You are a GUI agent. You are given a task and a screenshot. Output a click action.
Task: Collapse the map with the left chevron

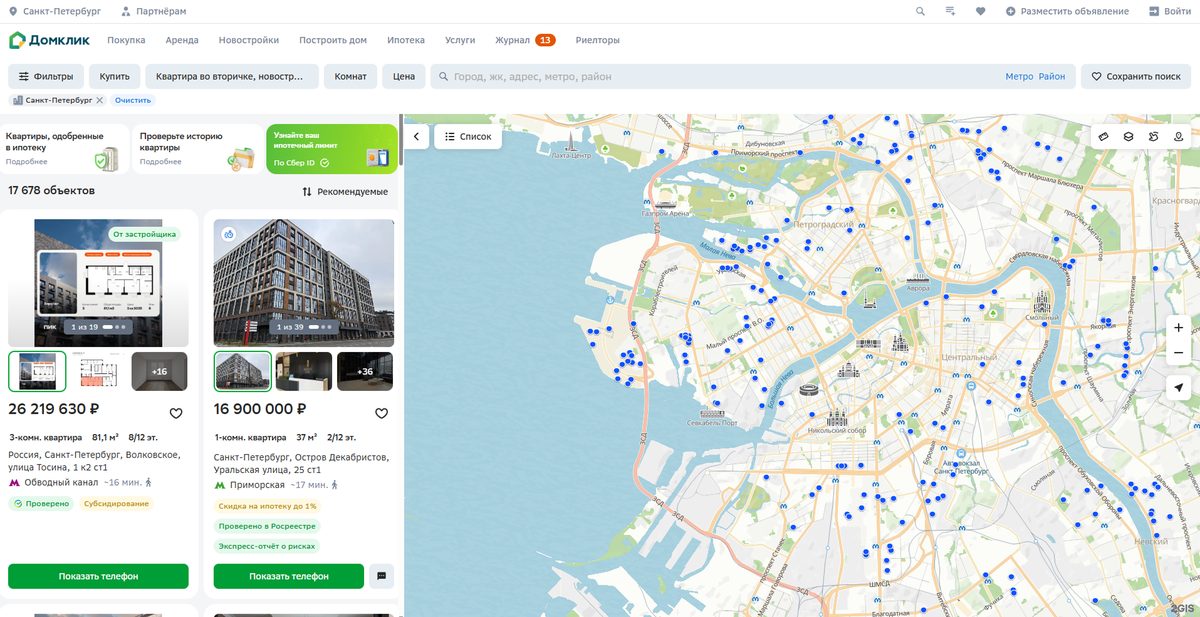417,137
